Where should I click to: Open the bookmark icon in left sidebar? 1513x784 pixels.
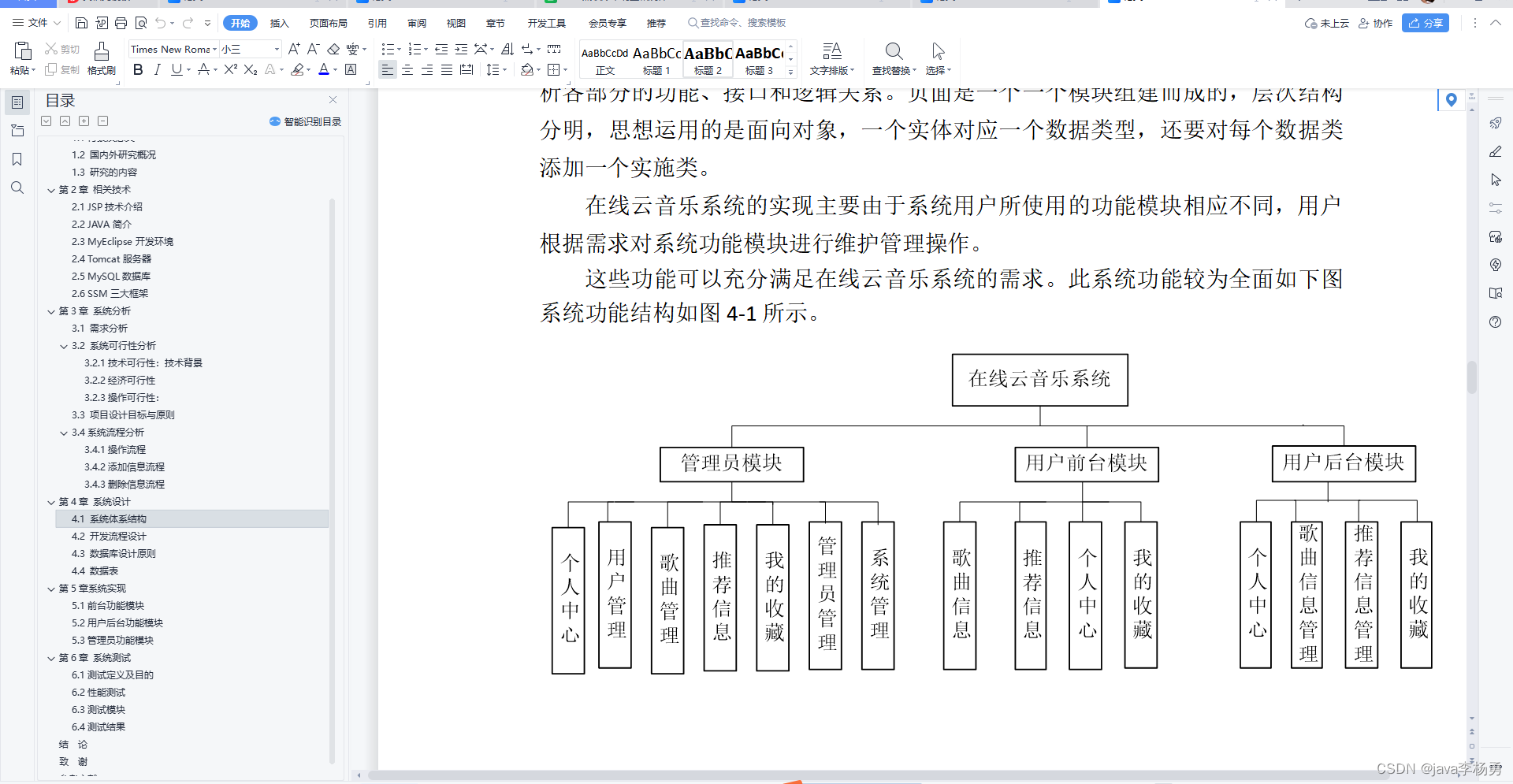click(x=17, y=159)
